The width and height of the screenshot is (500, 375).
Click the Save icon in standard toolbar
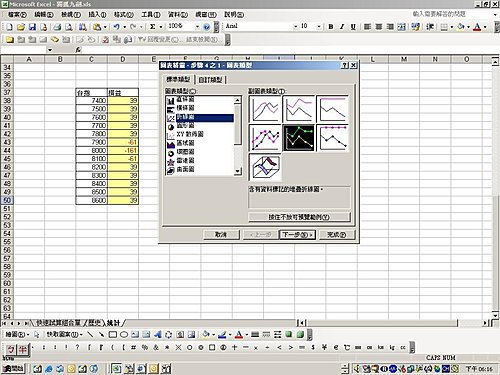pyautogui.click(x=32, y=27)
